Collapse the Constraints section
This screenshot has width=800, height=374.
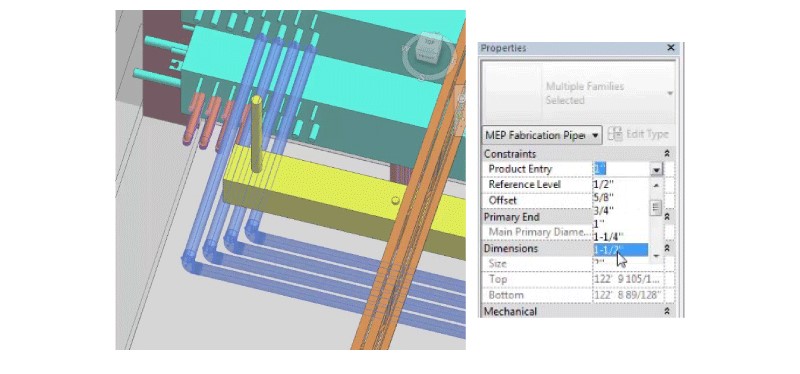point(666,154)
